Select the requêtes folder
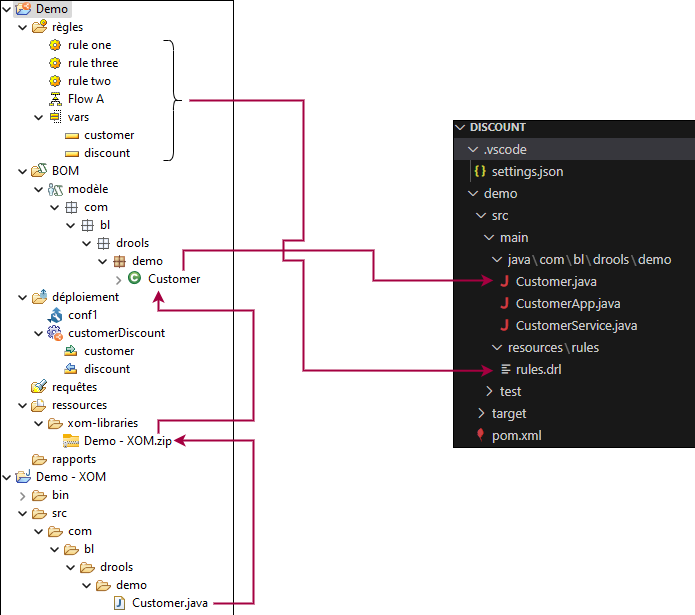Viewport: 695px width, 615px height. tap(74, 387)
